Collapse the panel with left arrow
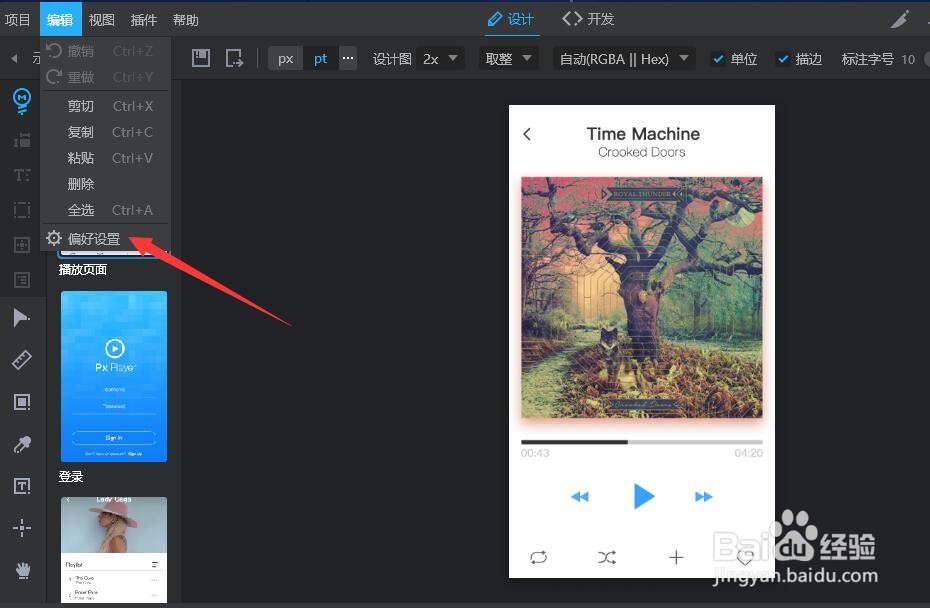Screen dimensions: 930x608 coord(14,58)
